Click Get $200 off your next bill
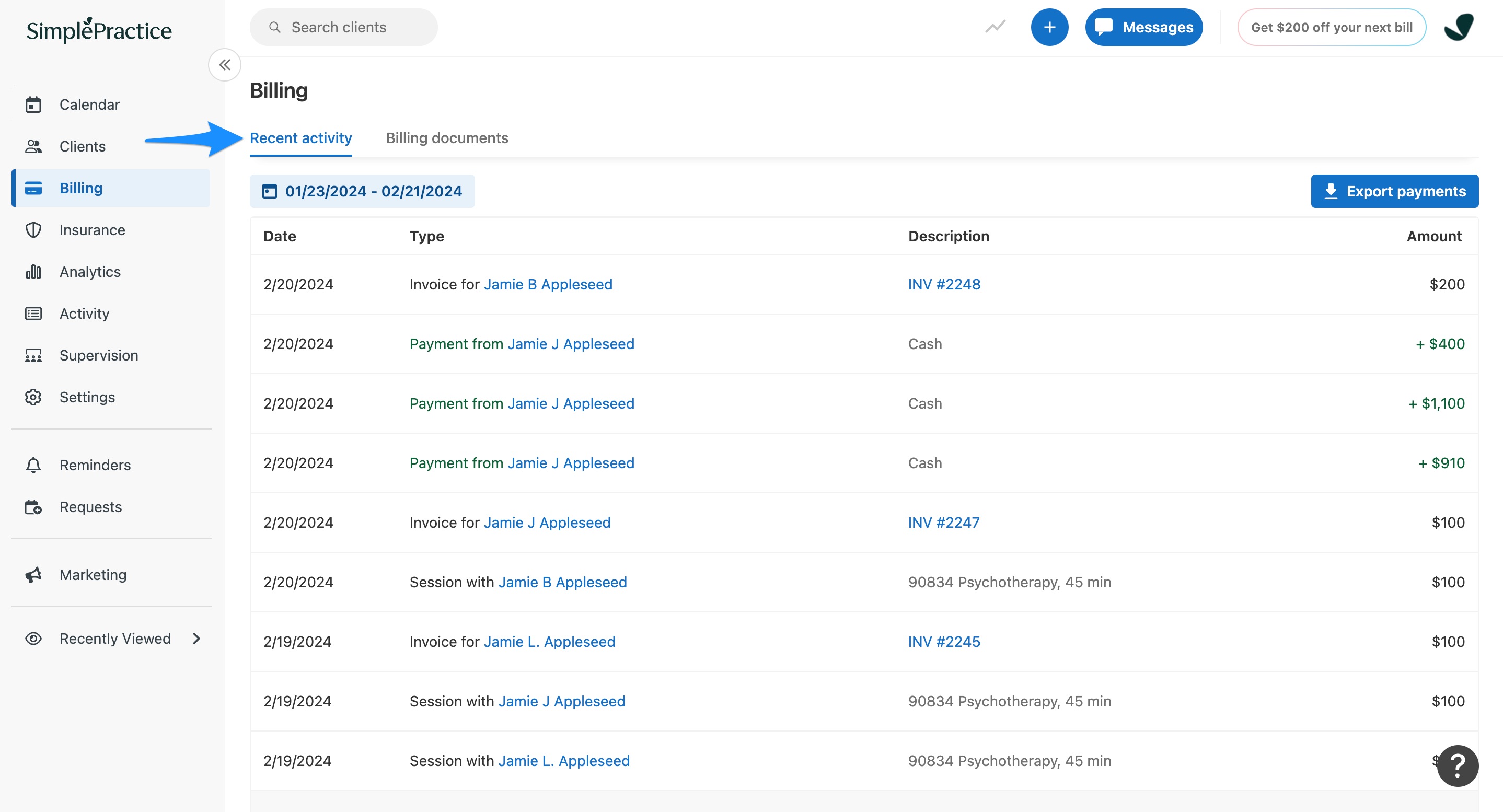1503x812 pixels. click(x=1332, y=27)
